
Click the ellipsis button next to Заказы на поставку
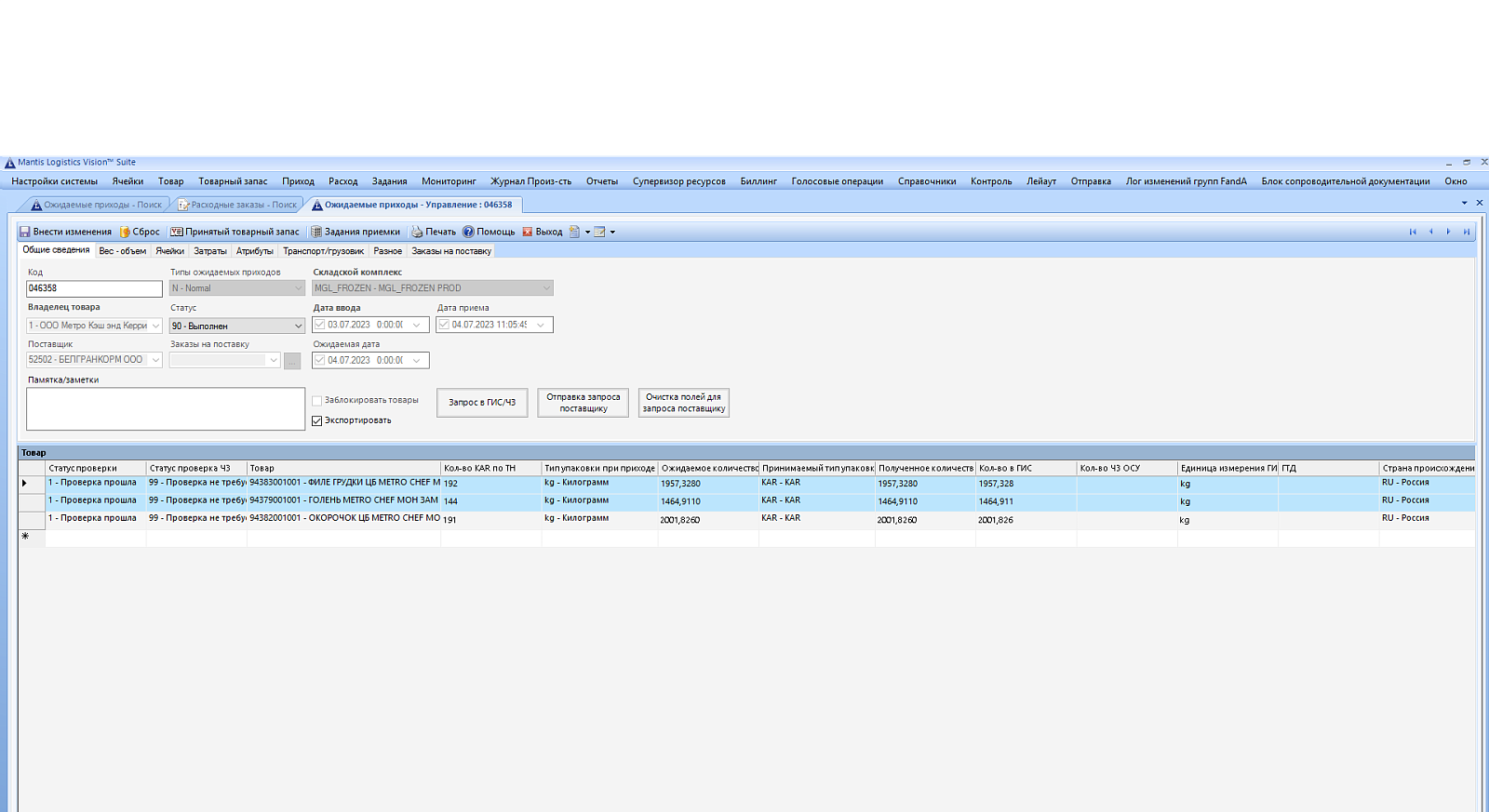click(292, 361)
